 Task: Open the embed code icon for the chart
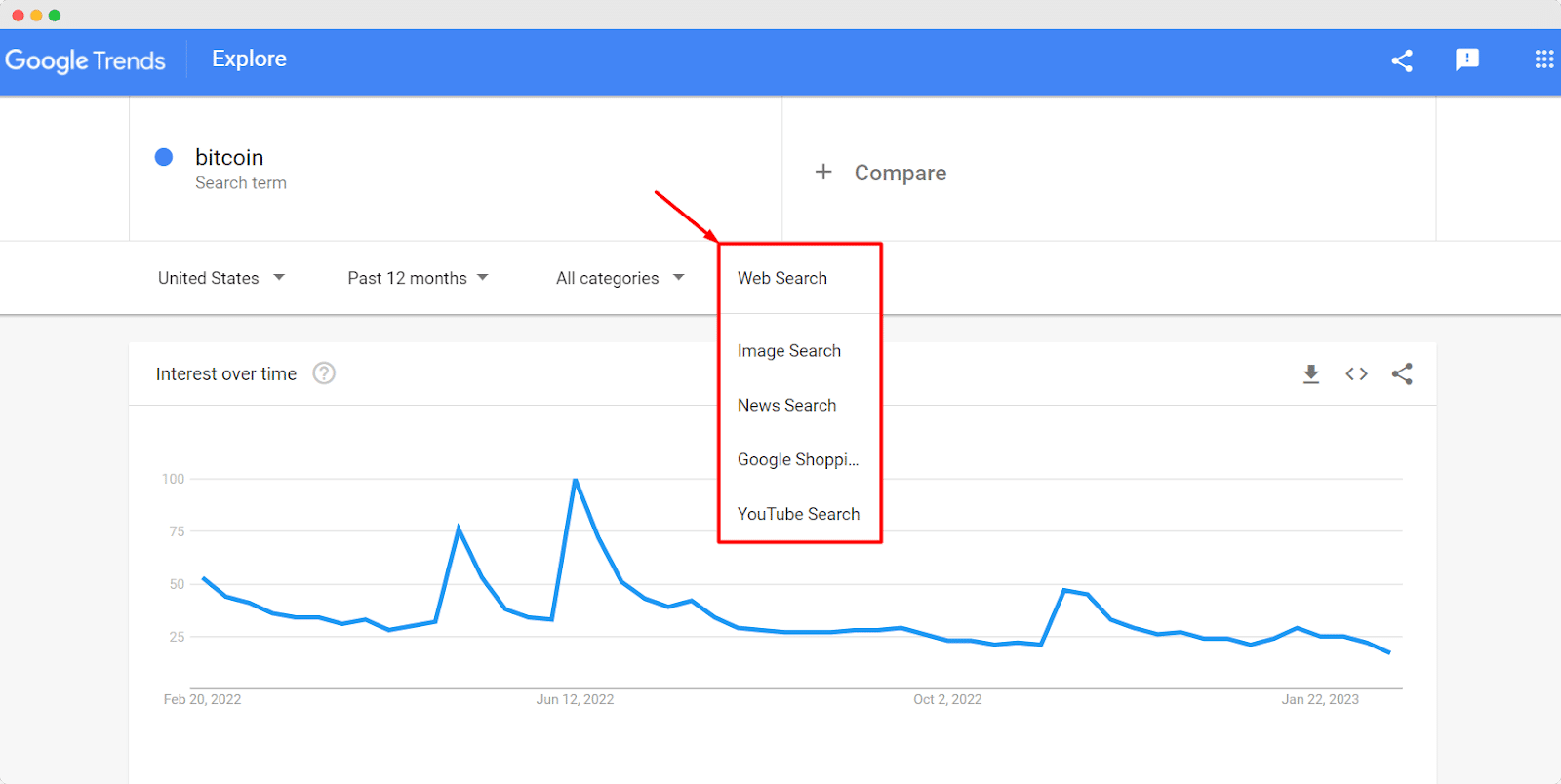point(1356,373)
